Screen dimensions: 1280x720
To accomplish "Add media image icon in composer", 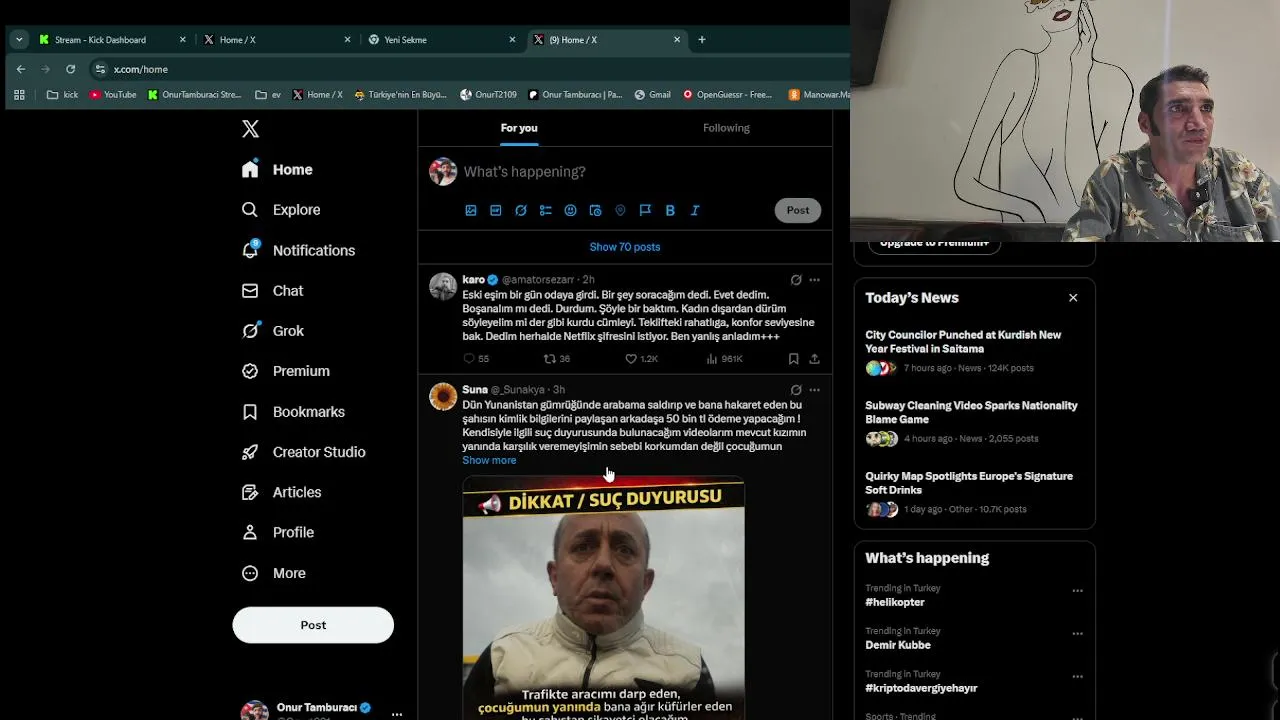I will pyautogui.click(x=471, y=210).
